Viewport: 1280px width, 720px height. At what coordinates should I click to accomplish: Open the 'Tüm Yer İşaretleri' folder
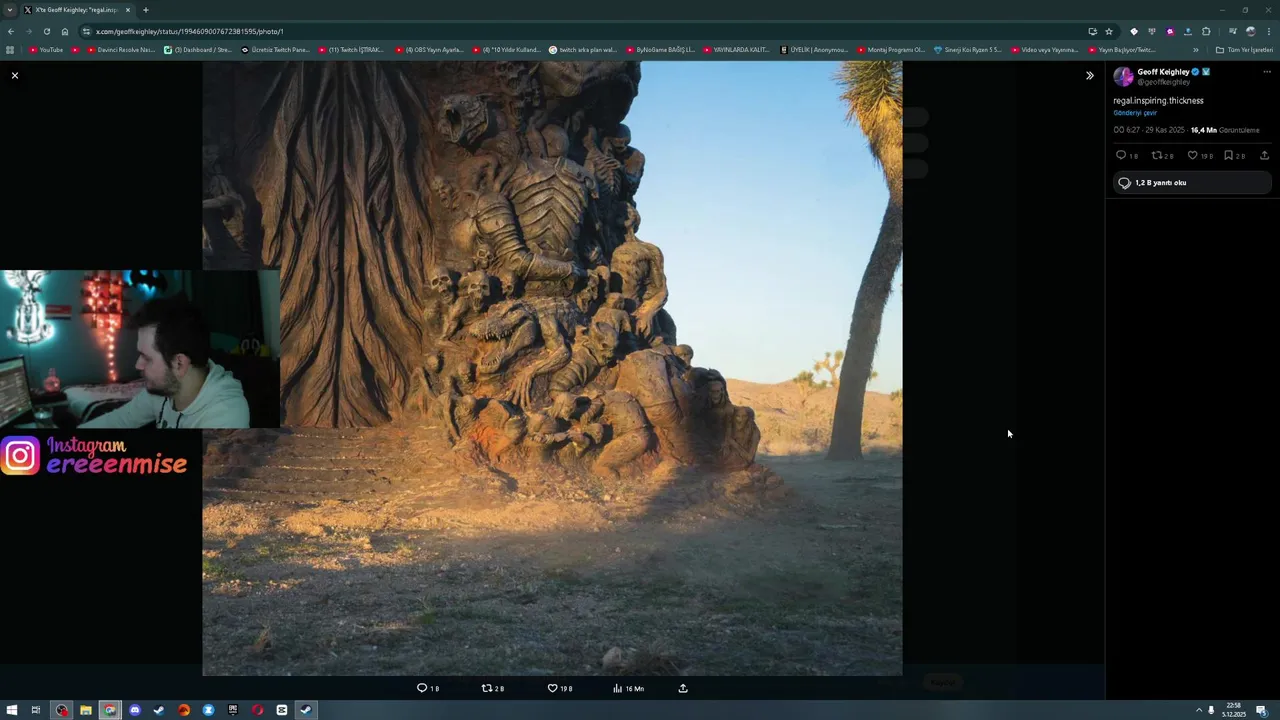(1244, 50)
